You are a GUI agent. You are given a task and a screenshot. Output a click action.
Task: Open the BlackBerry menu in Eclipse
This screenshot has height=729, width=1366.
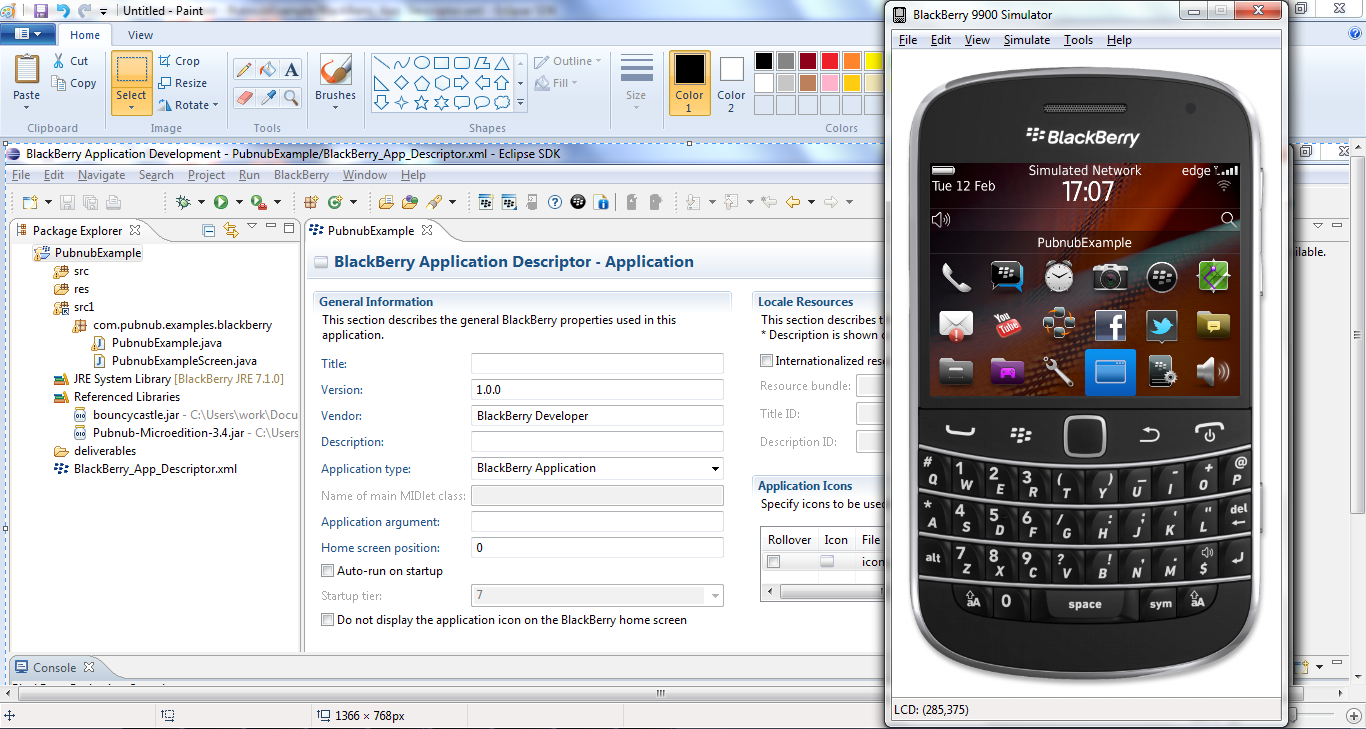pyautogui.click(x=301, y=175)
